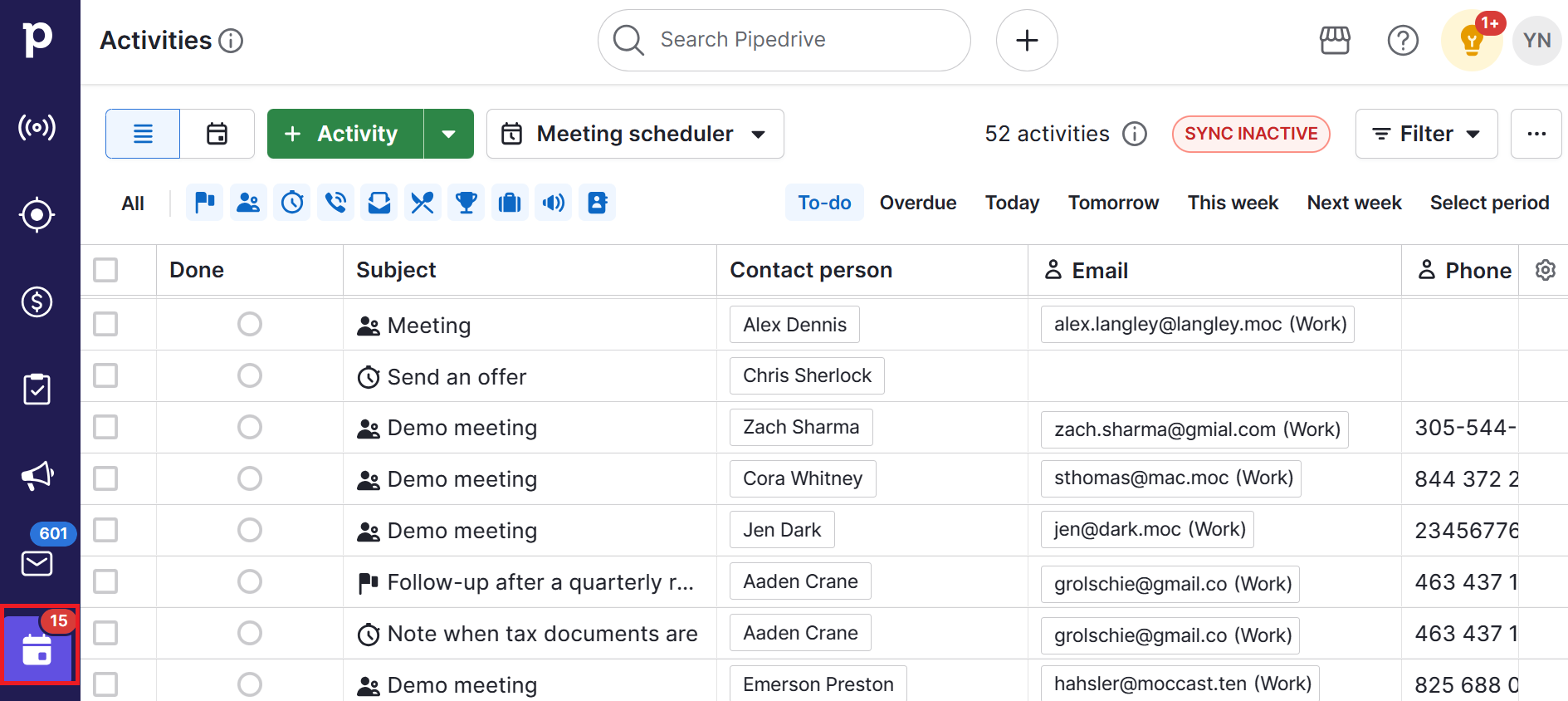The image size is (1568, 701).
Task: Choose Select period option
Action: coord(1489,203)
